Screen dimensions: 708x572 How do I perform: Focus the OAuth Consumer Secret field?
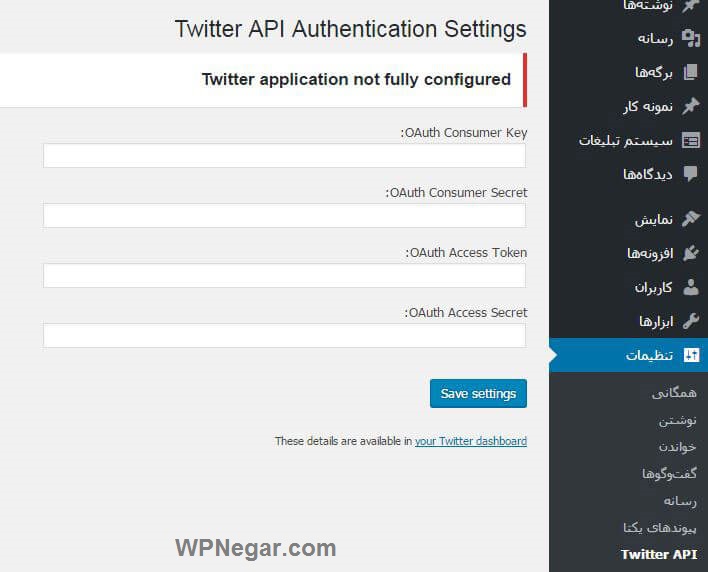click(x=284, y=216)
